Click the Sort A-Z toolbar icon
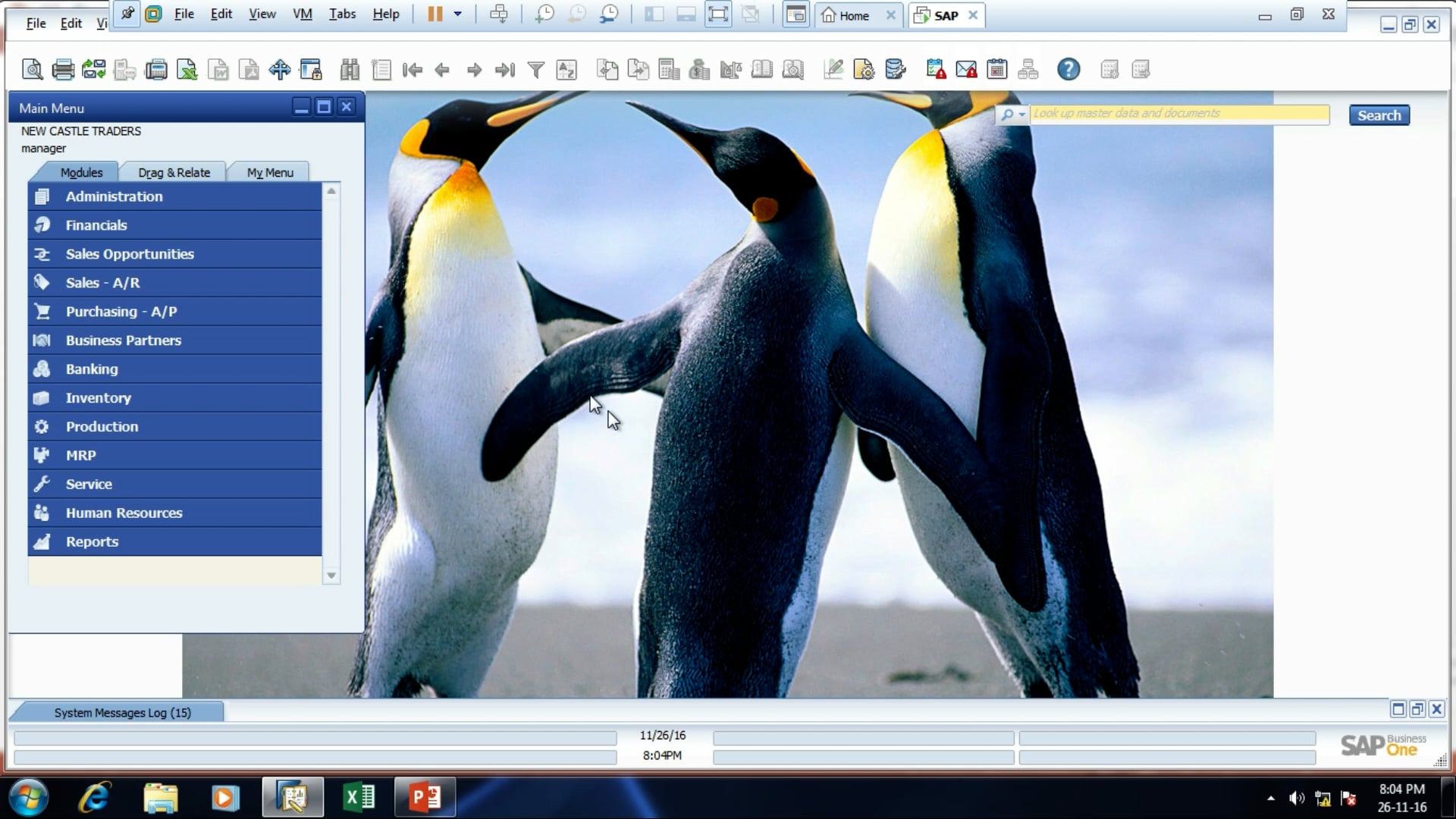The height and width of the screenshot is (819, 1456). [566, 70]
